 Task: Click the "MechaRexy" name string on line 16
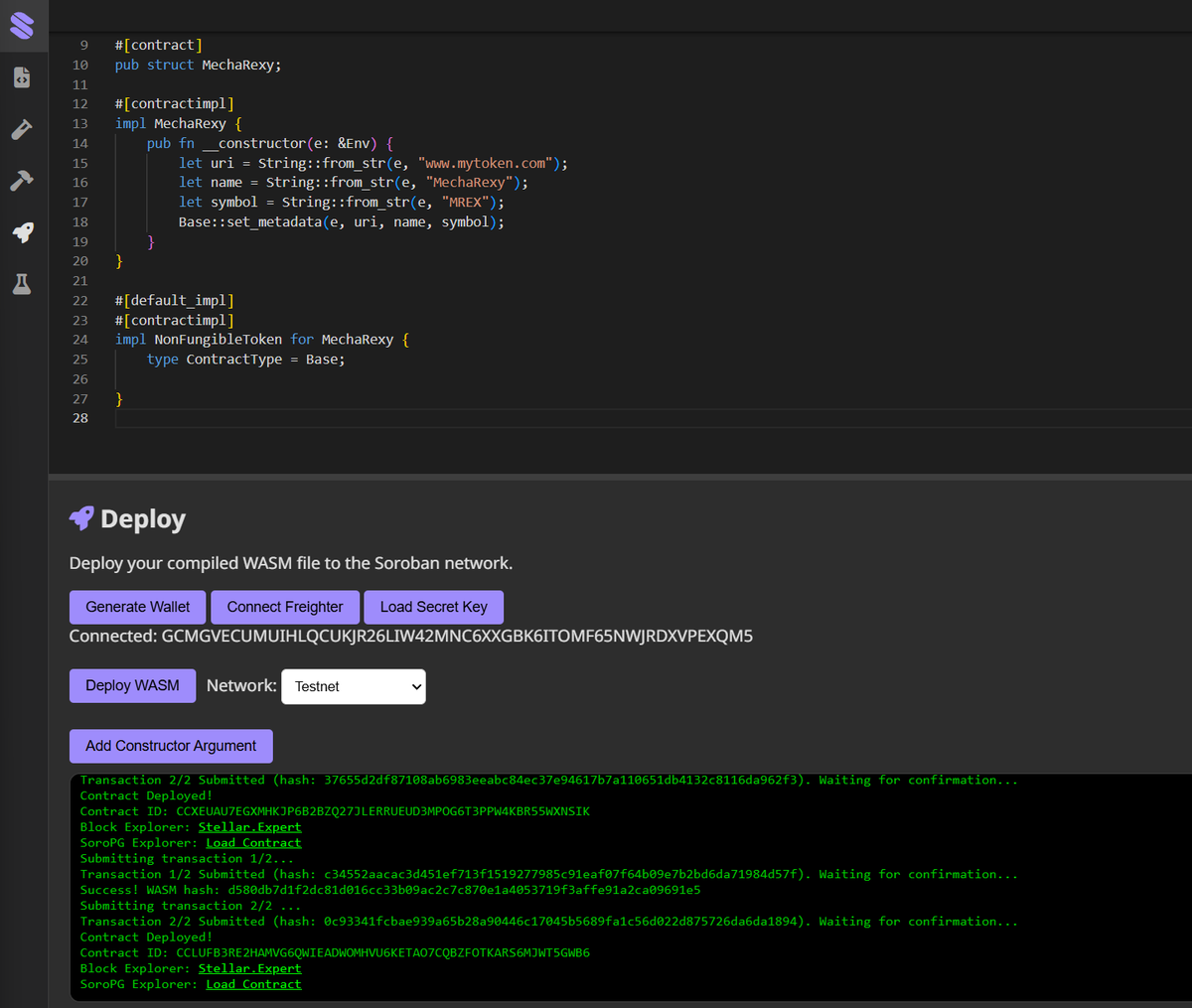point(469,183)
